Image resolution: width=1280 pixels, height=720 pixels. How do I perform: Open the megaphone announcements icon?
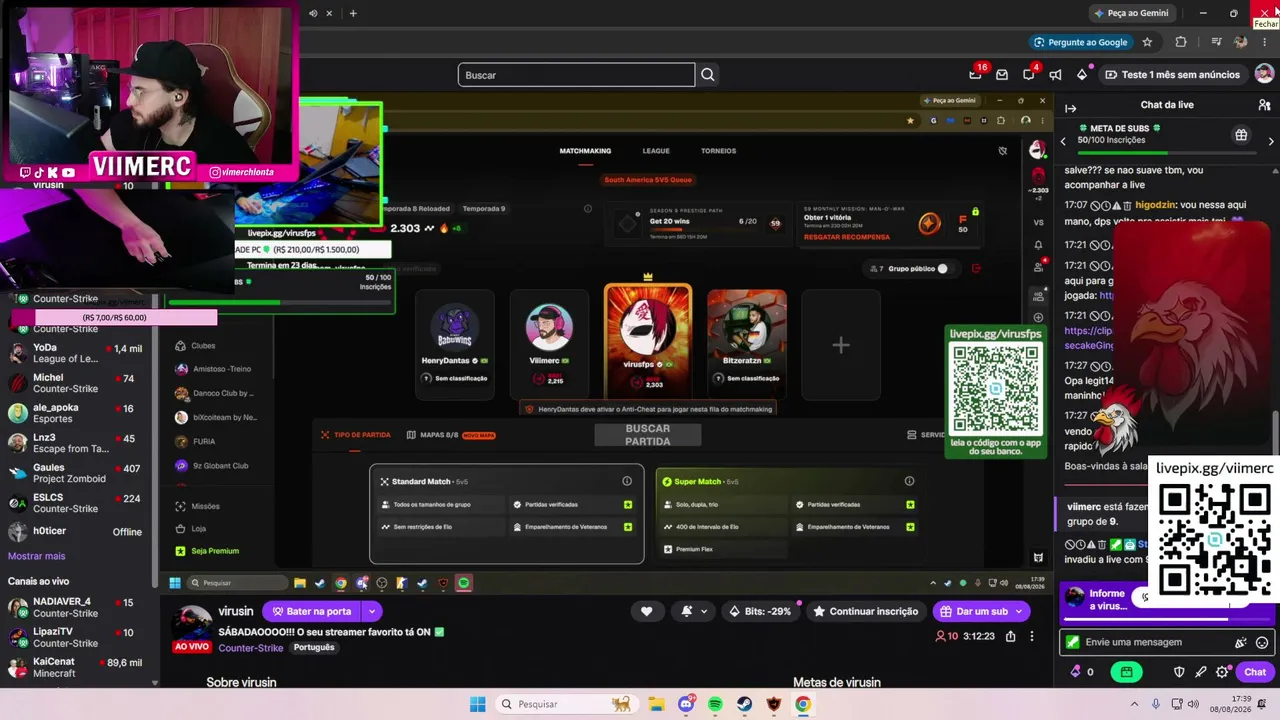[1055, 75]
